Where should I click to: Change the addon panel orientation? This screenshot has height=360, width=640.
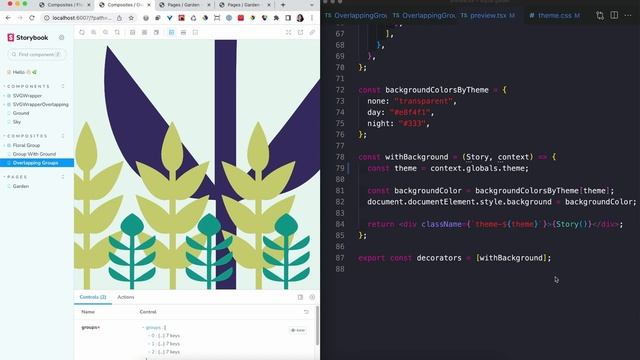(300, 297)
